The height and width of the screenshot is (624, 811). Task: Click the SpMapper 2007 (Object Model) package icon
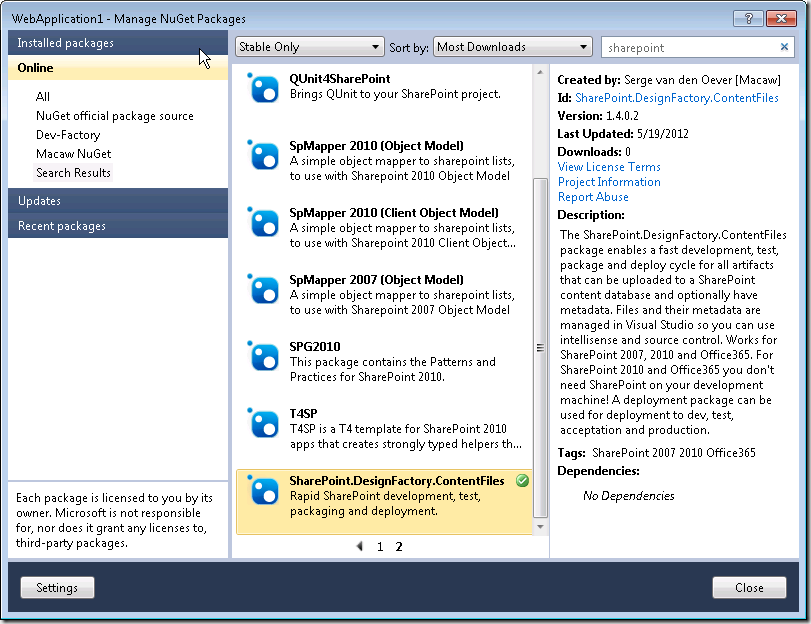(x=264, y=289)
